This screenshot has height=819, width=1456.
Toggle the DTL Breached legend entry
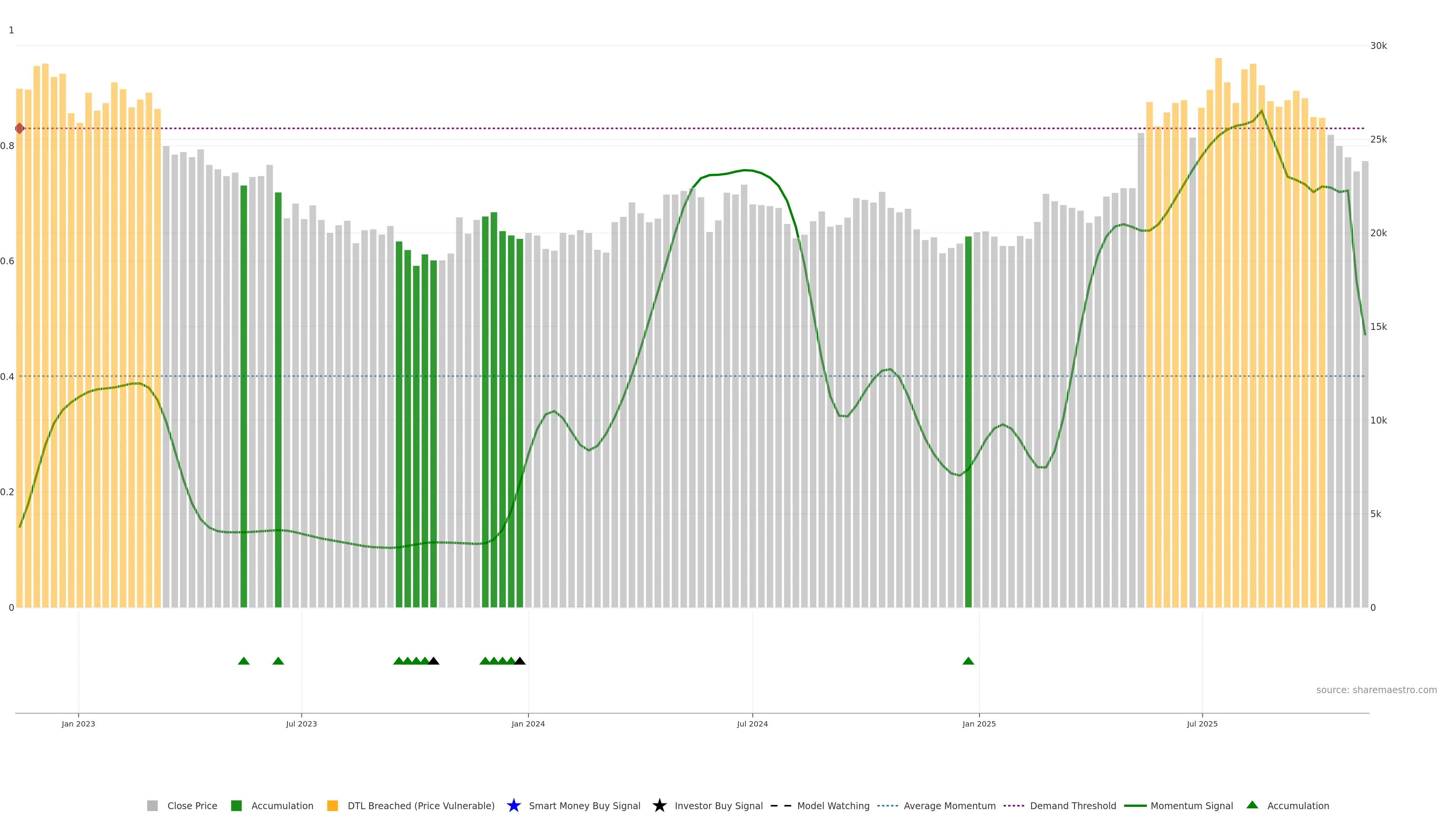point(420,806)
